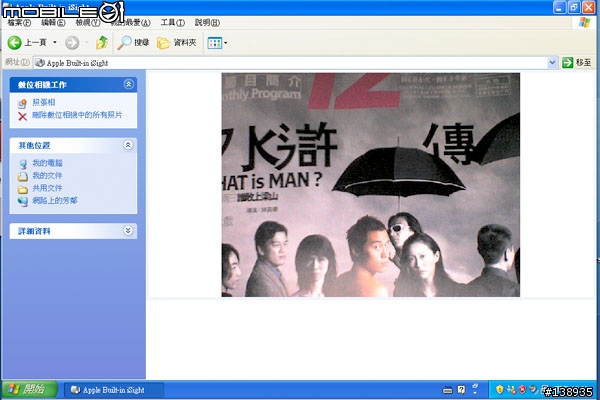Click the 網址(D) address label
The width and height of the screenshot is (600, 400).
(17, 62)
